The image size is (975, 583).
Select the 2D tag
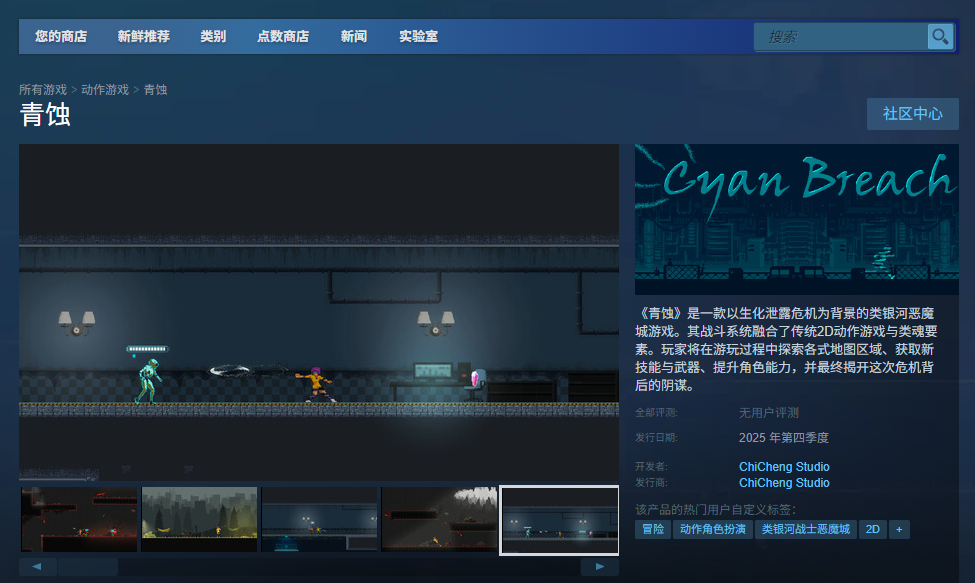point(872,530)
